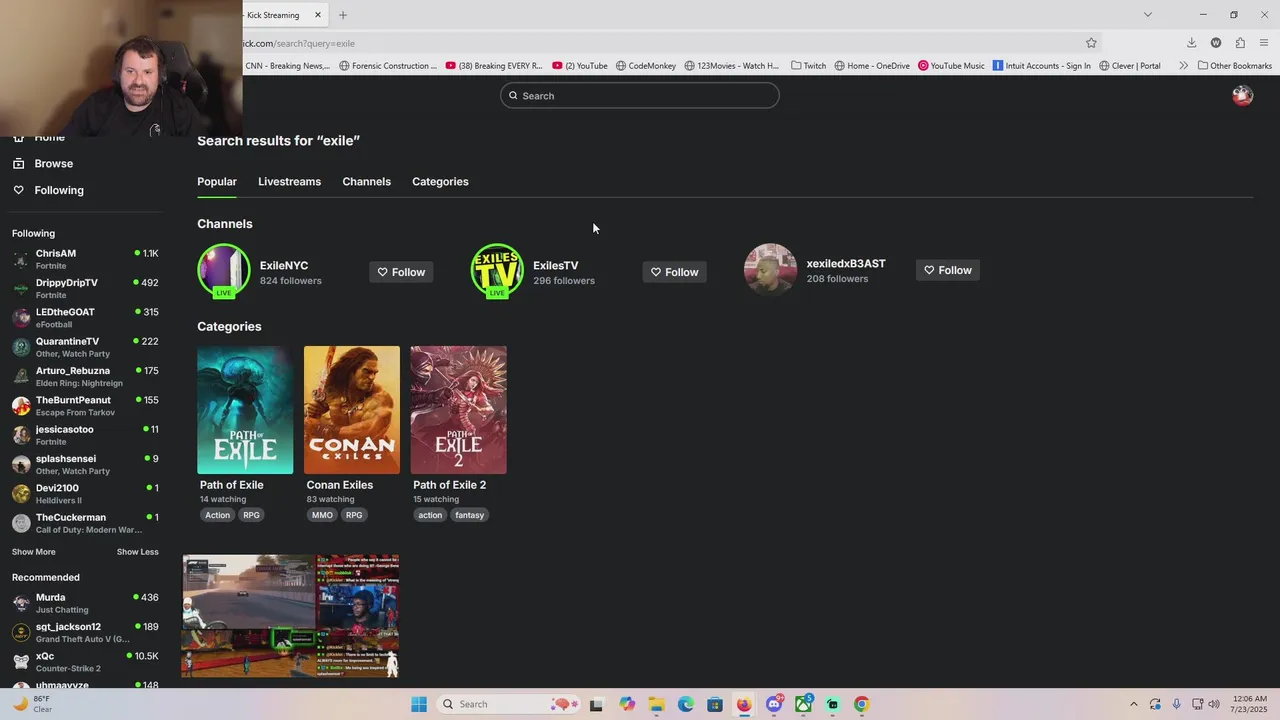This screenshot has width=1280, height=720.
Task: Open xexiledxB3AST channel avatar
Action: 770,270
